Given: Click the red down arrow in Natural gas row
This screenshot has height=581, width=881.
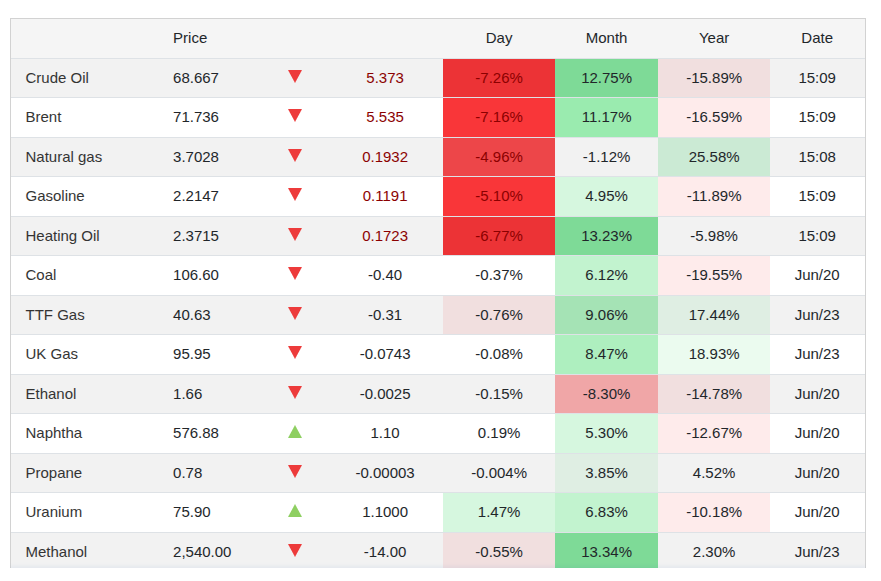Looking at the screenshot, I should 295,156.
